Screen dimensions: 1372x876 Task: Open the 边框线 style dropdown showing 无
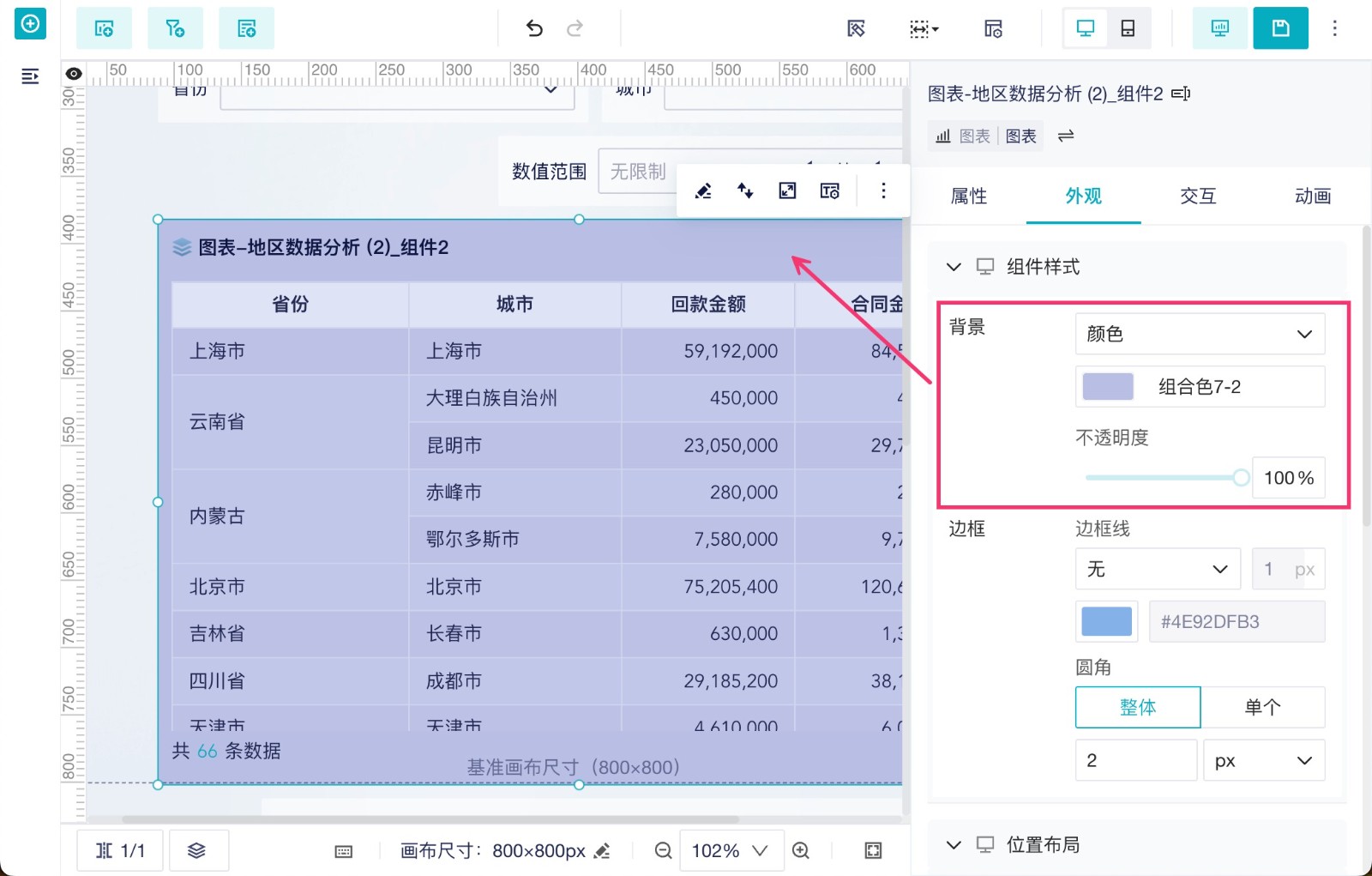pyautogui.click(x=1157, y=569)
